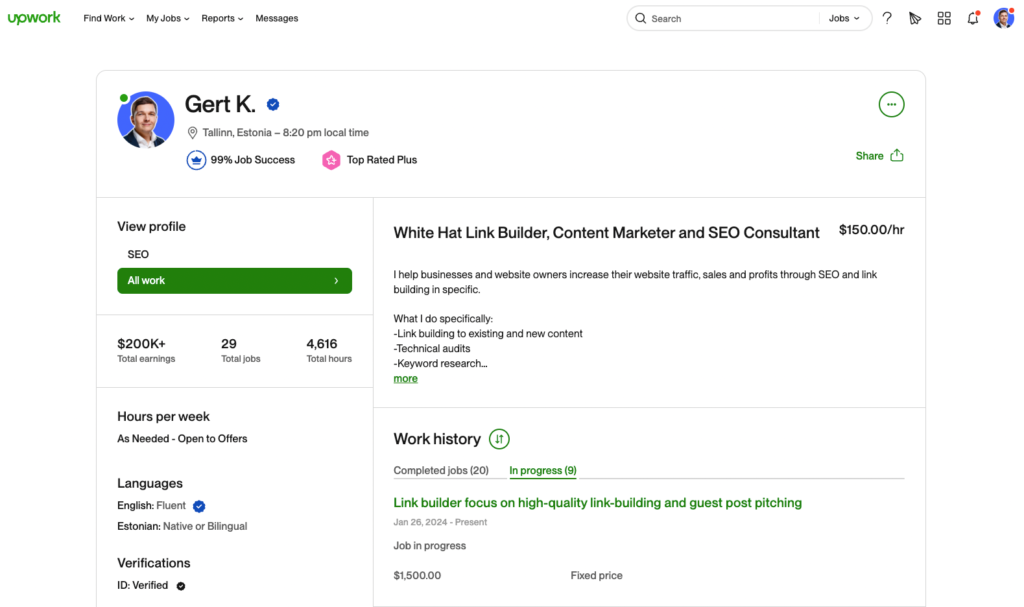Click the Tallinn, Estonia local time text

point(285,133)
